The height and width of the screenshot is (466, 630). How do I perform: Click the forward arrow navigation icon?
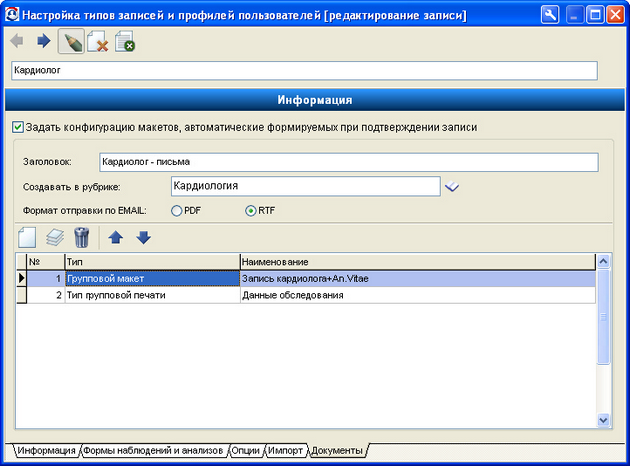click(x=43, y=41)
